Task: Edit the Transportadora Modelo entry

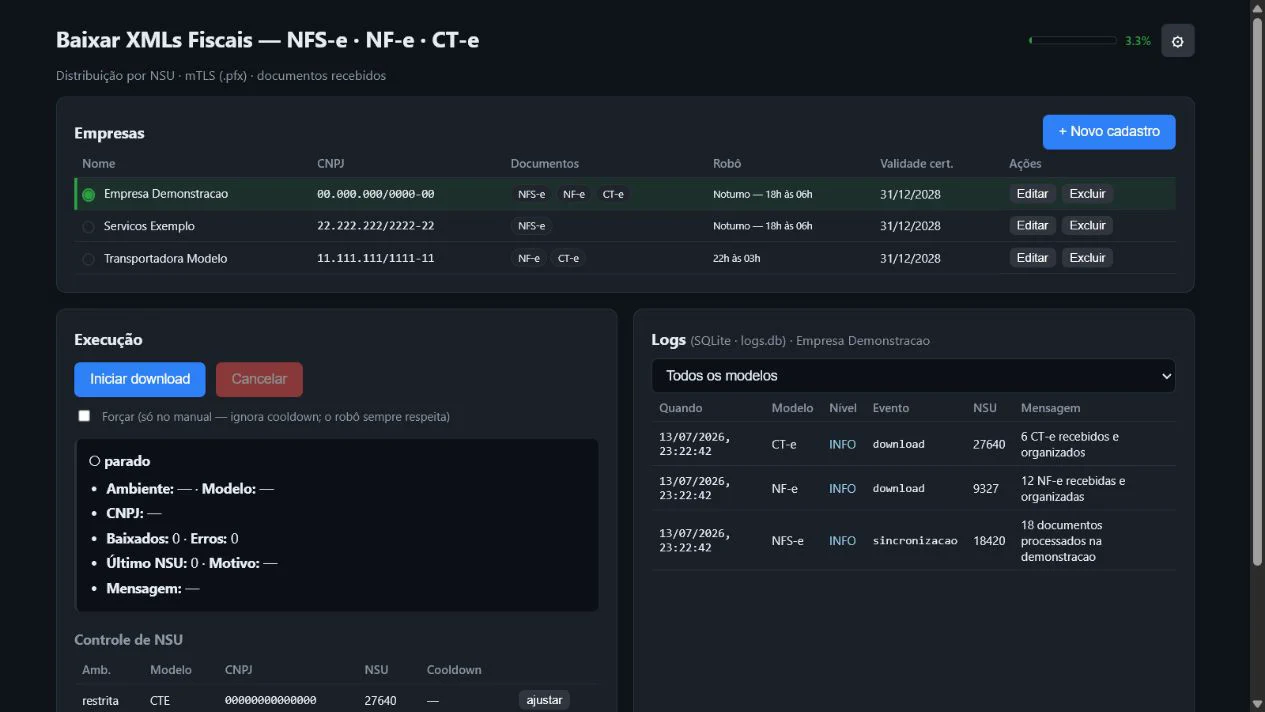Action: 1032,258
